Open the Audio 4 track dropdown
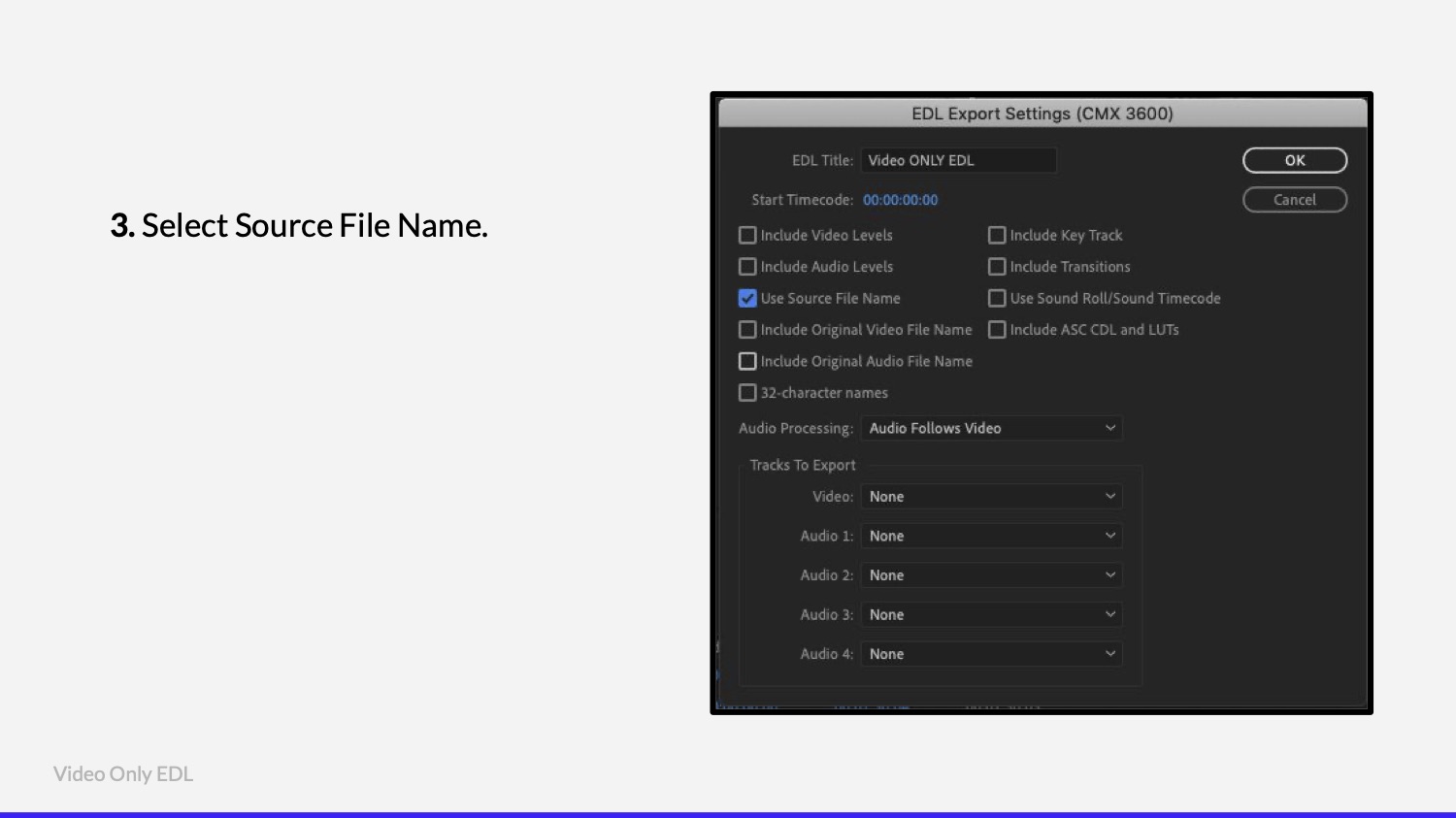 click(991, 654)
